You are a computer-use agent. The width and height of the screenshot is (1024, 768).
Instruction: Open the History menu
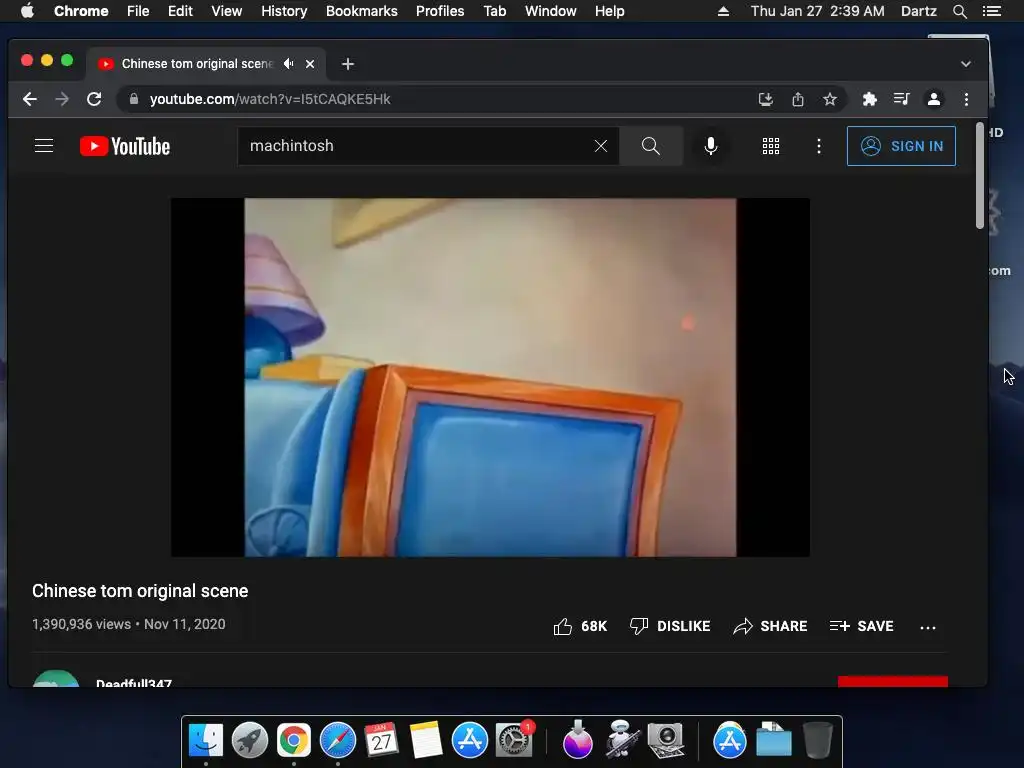coord(284,11)
